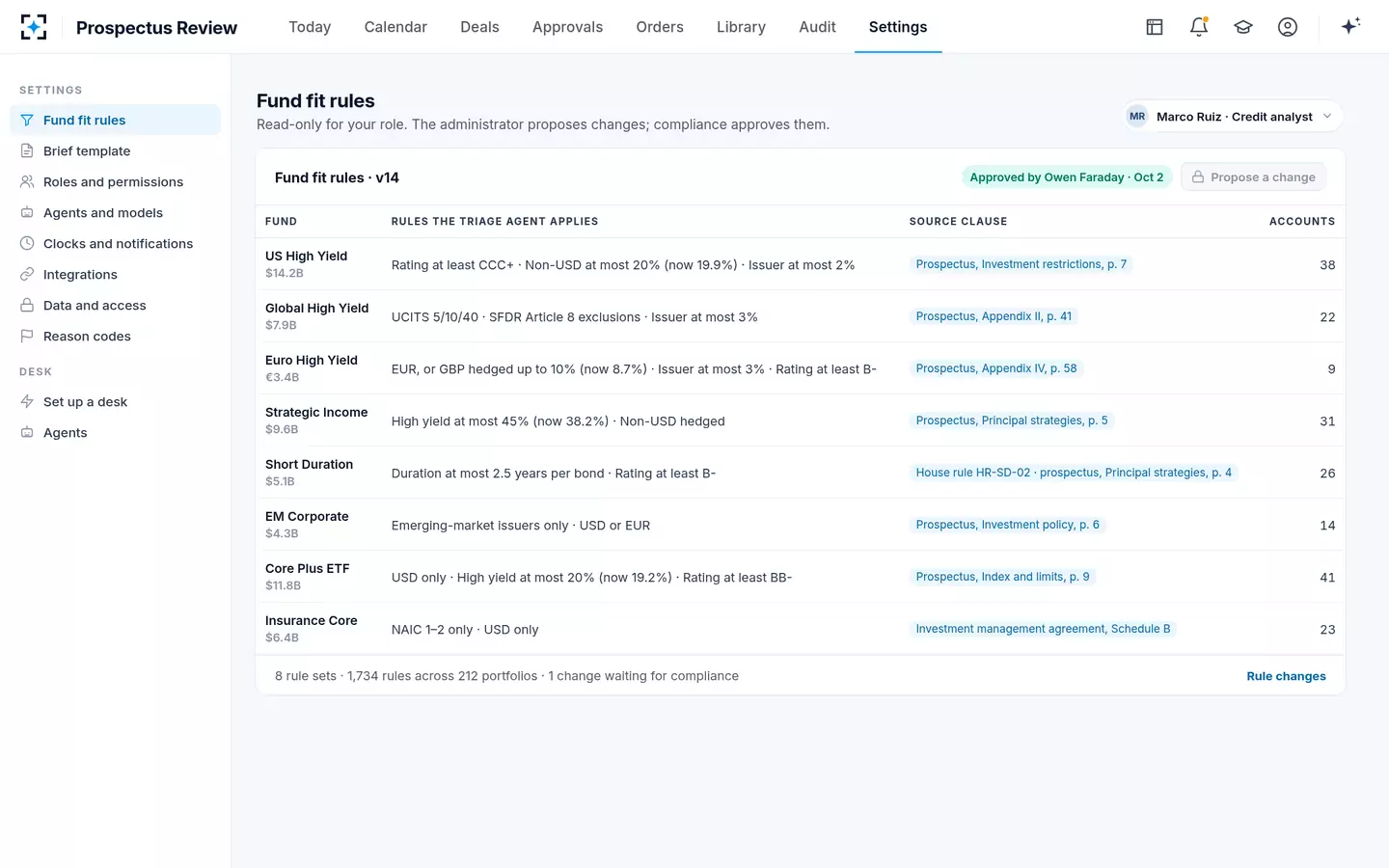
Task: Click the Core Plus ETF fund name
Action: point(307,568)
